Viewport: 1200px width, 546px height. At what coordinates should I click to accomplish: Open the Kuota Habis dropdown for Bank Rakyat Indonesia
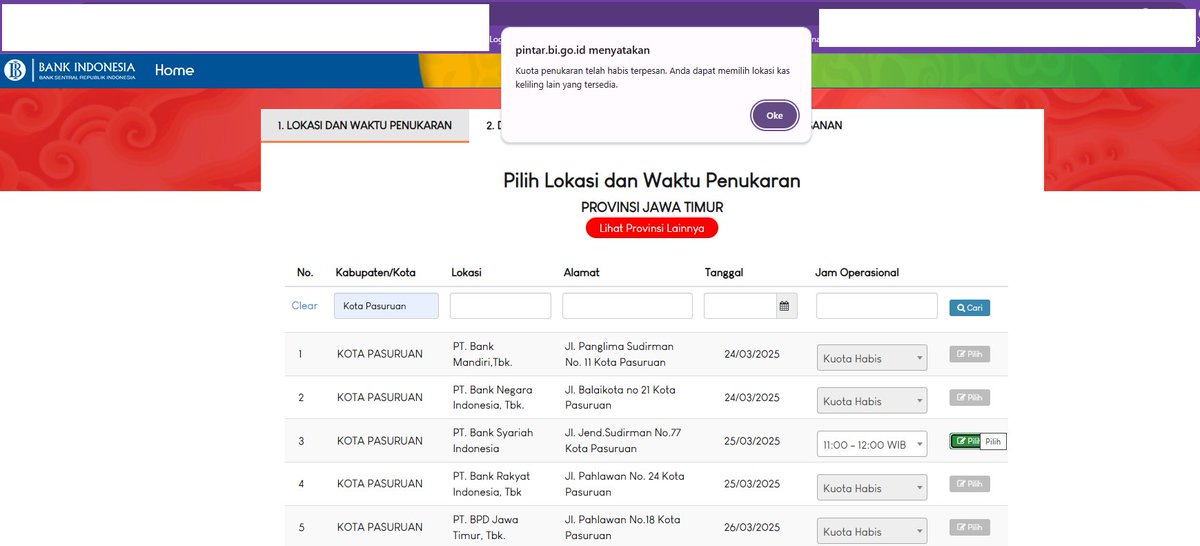(x=872, y=488)
